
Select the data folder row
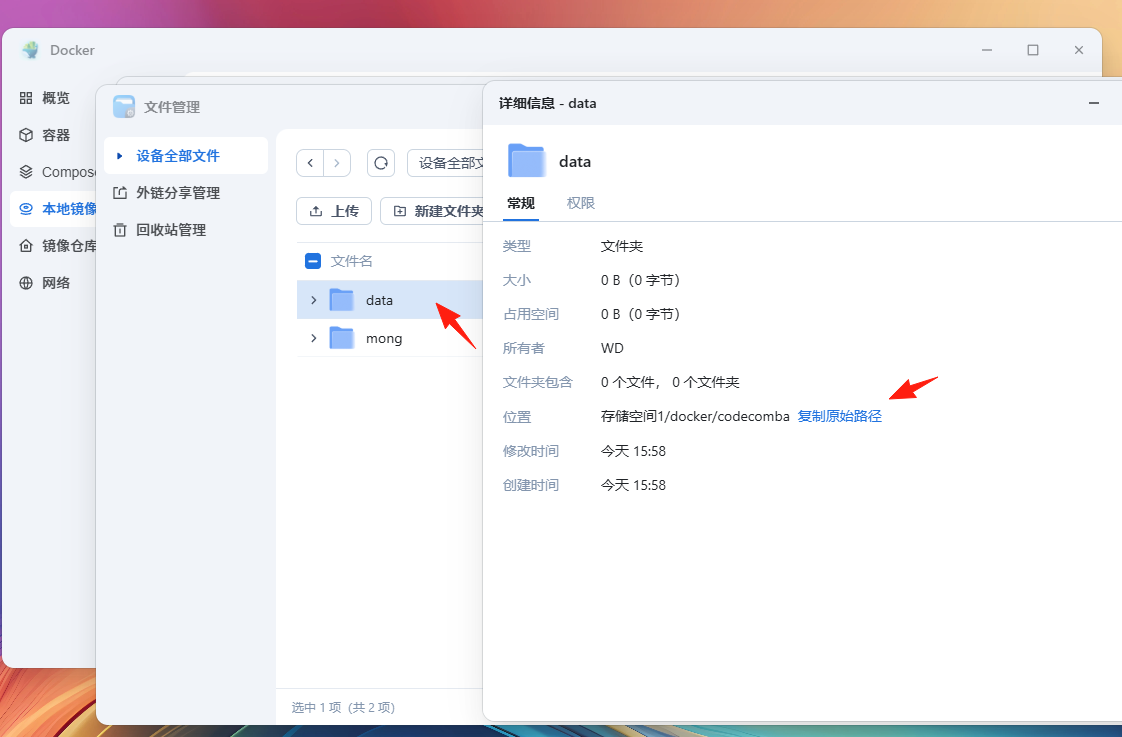tap(390, 301)
